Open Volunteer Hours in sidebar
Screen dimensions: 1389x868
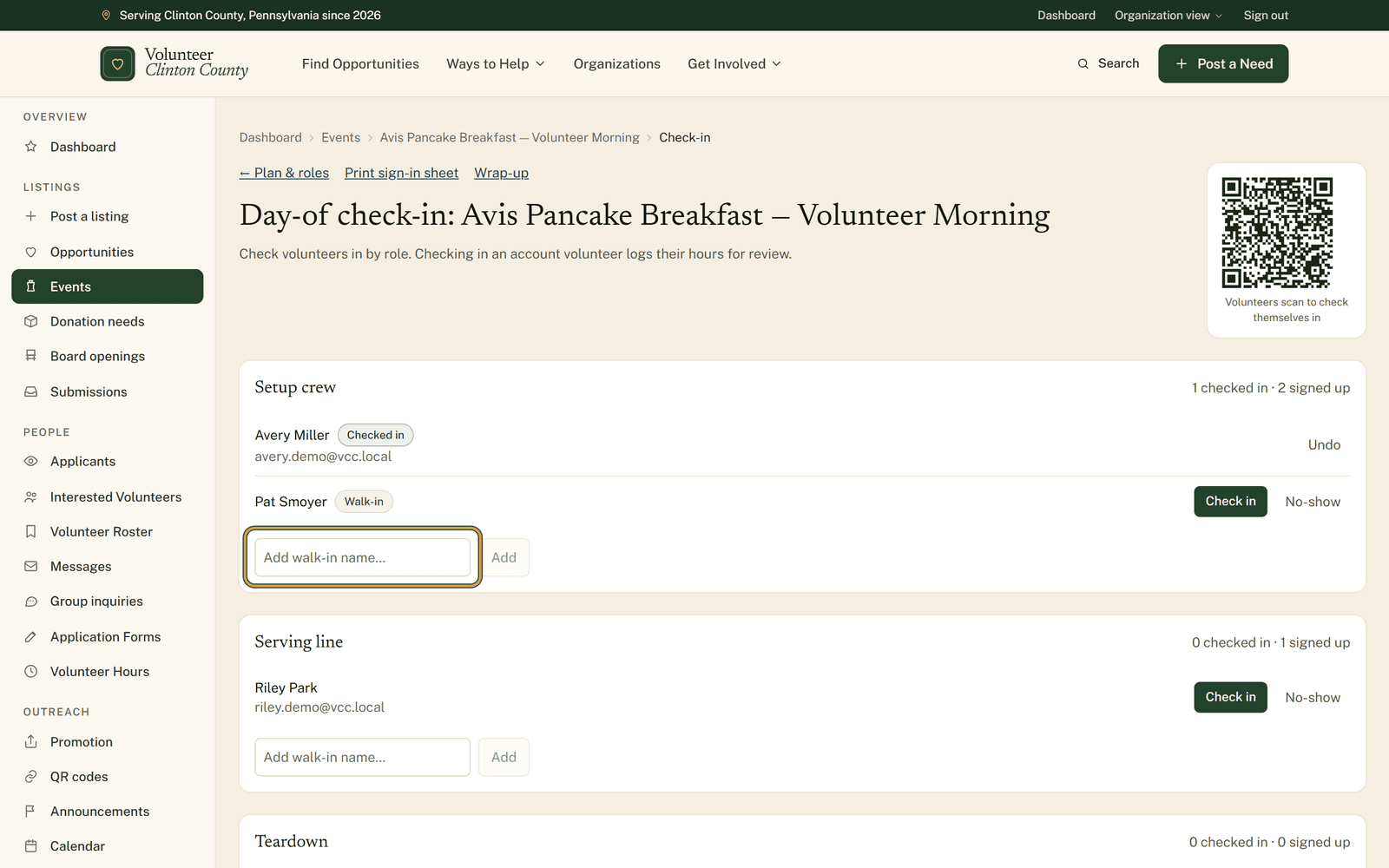coord(108,671)
